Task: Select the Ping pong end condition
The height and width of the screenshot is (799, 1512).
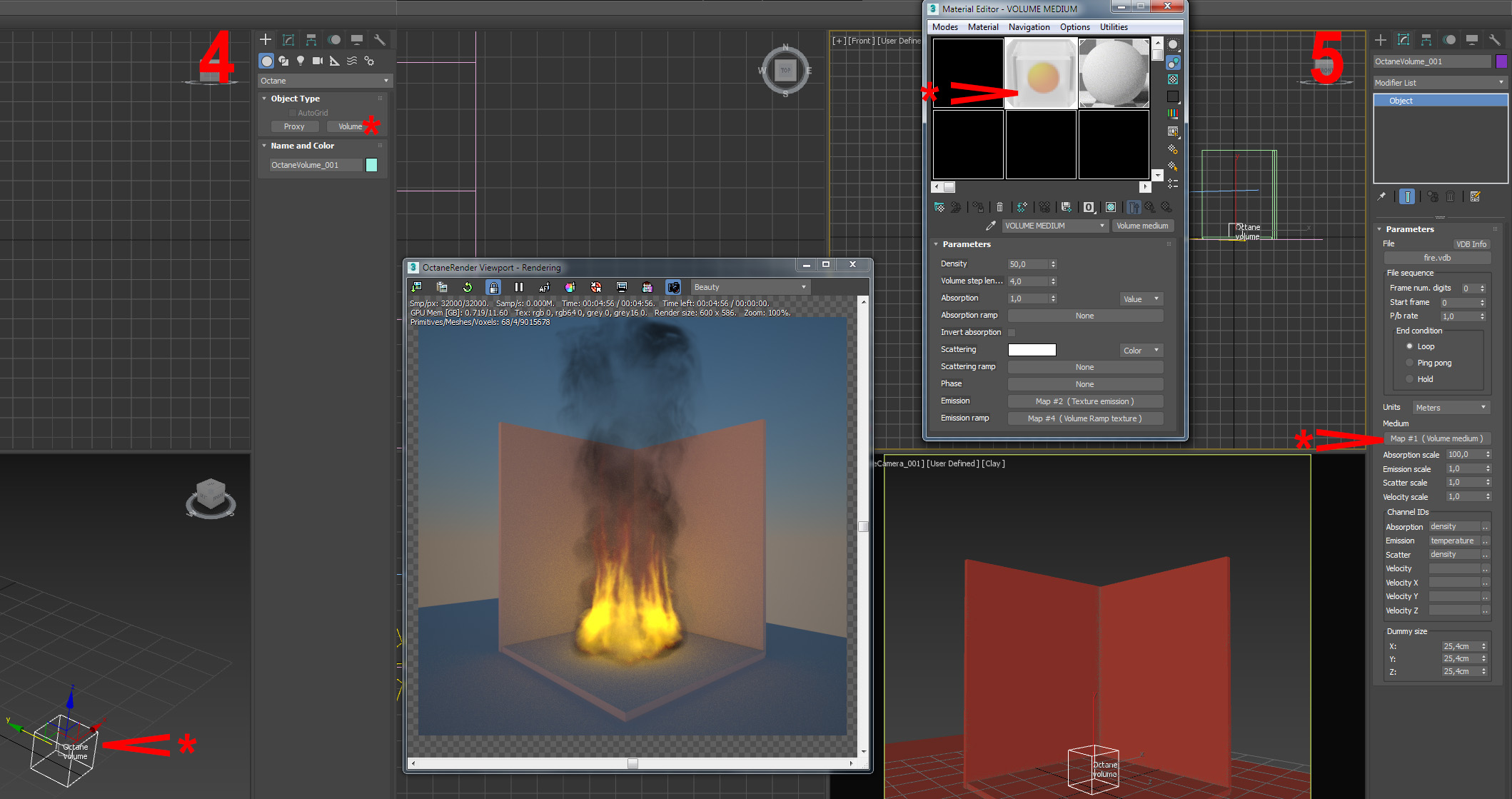Action: pos(1409,363)
